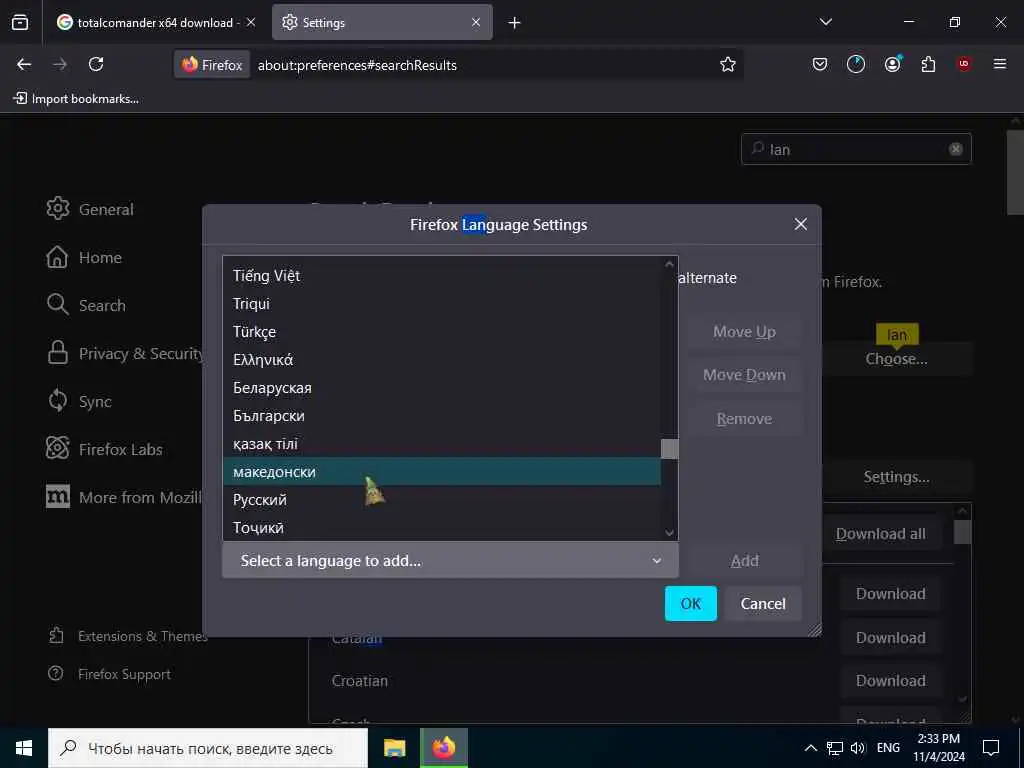Open Search settings category
1024x768 pixels.
coord(86,305)
